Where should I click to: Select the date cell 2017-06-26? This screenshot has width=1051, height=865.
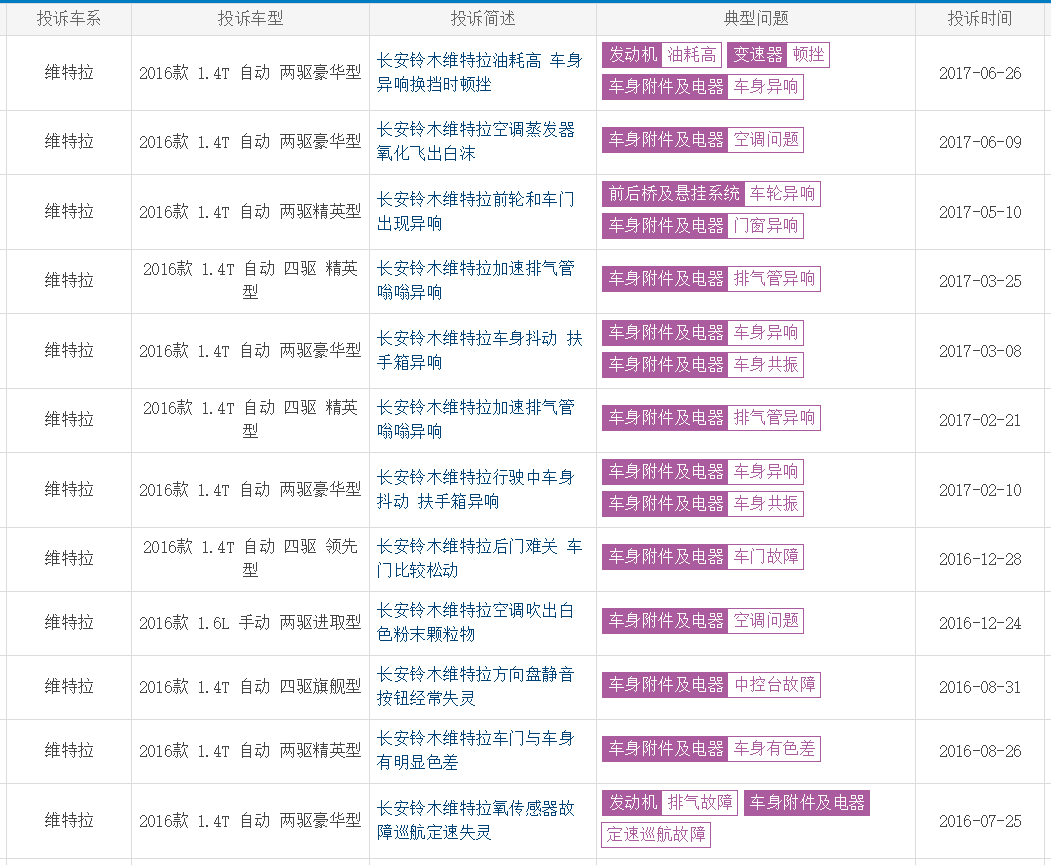[x=980, y=73]
